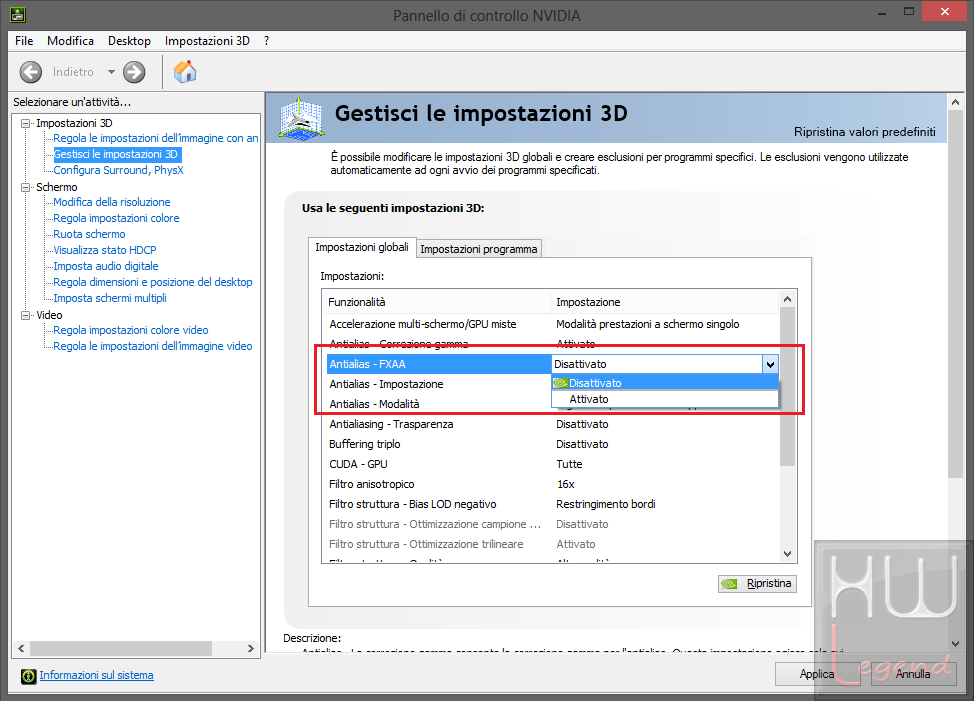Open the Modifica menu

[x=70, y=41]
